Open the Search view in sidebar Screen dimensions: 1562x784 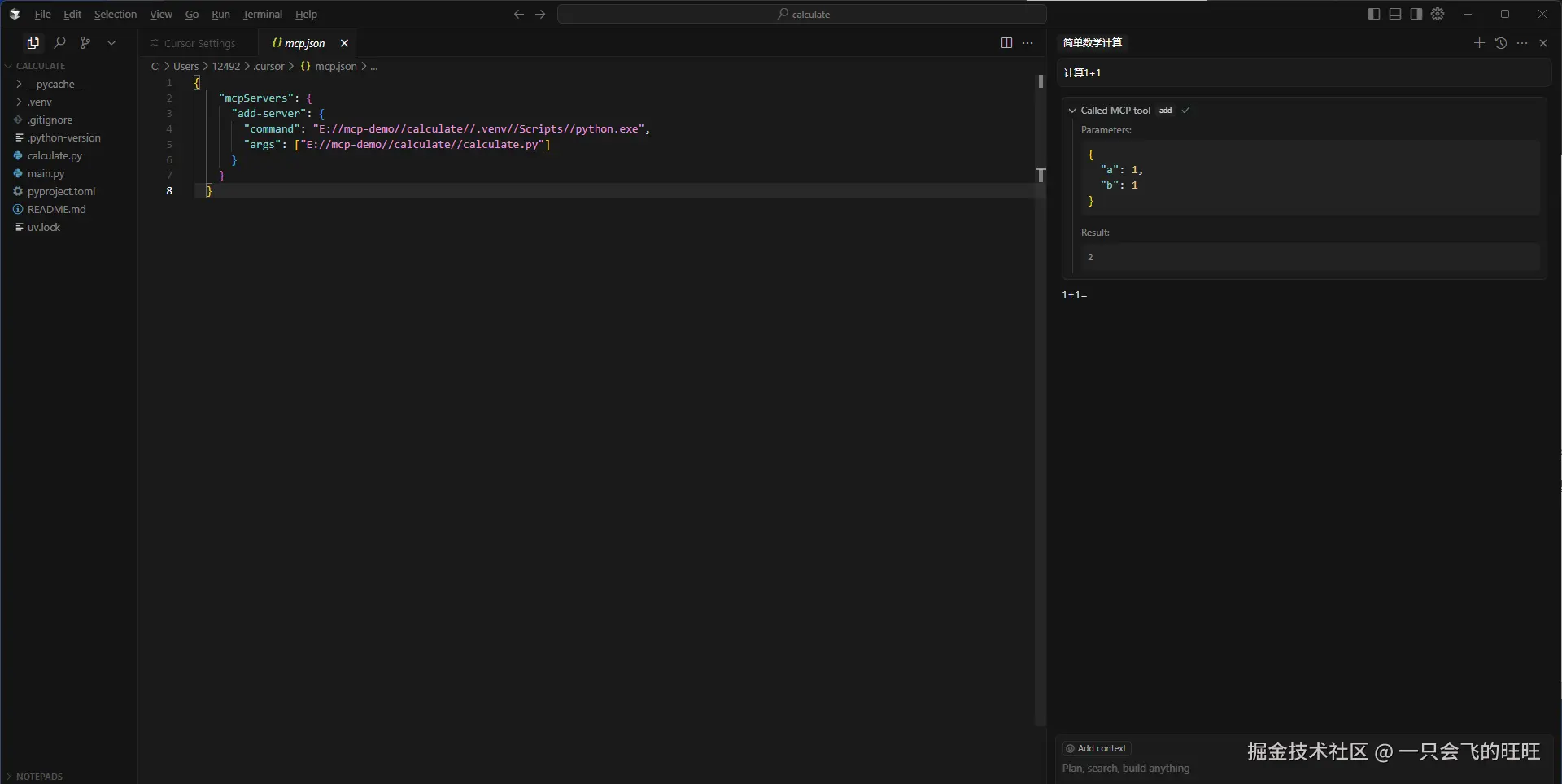tap(59, 43)
